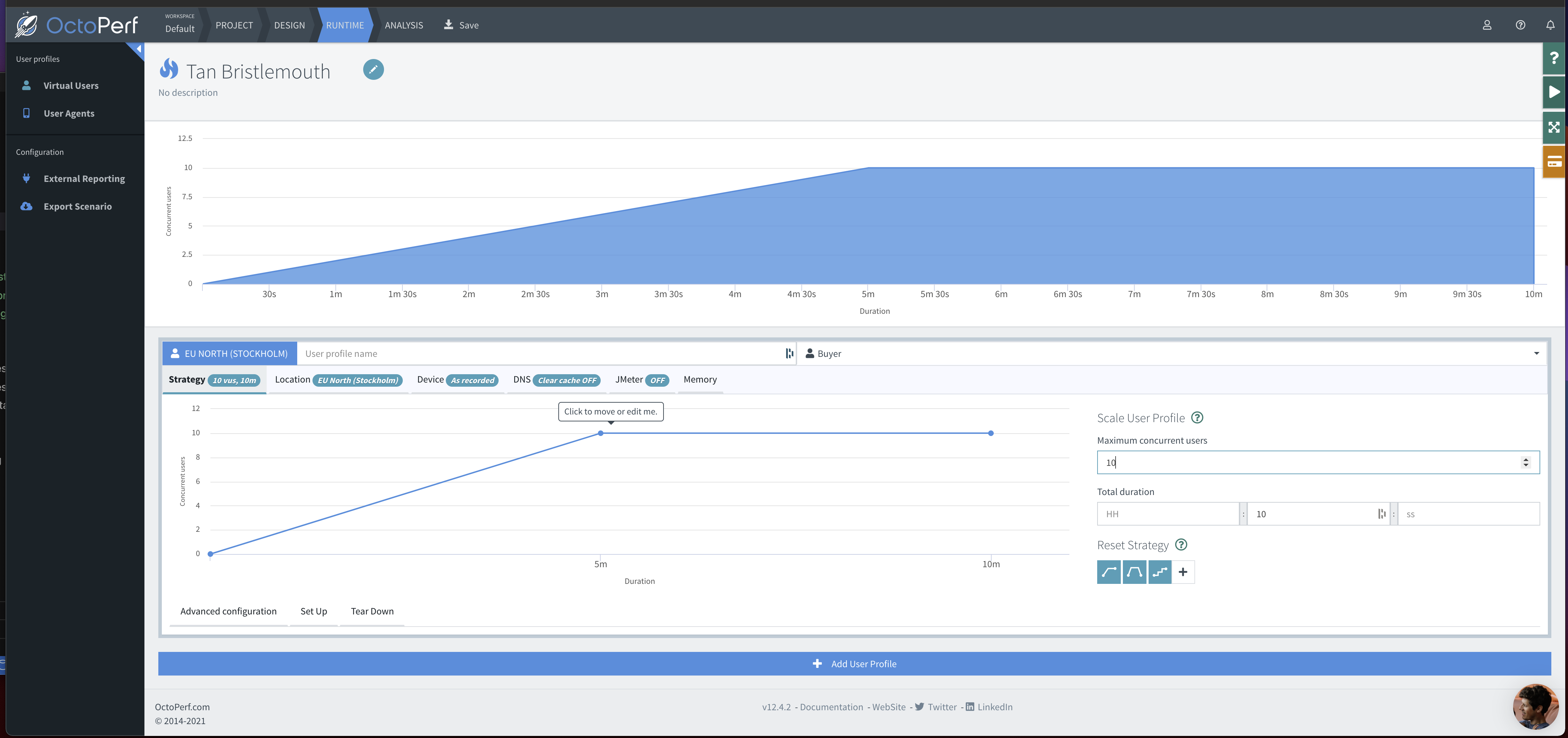Focus the ss duration field

[x=1468, y=514]
